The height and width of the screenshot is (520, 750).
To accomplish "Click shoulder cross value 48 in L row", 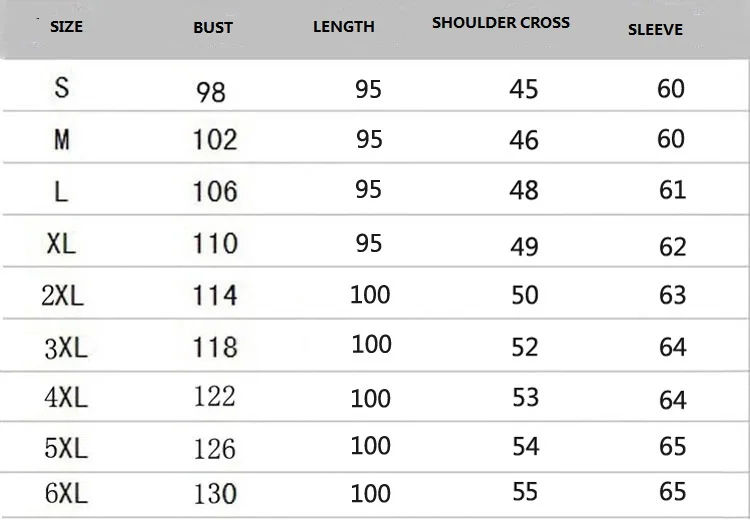I will tap(524, 190).
